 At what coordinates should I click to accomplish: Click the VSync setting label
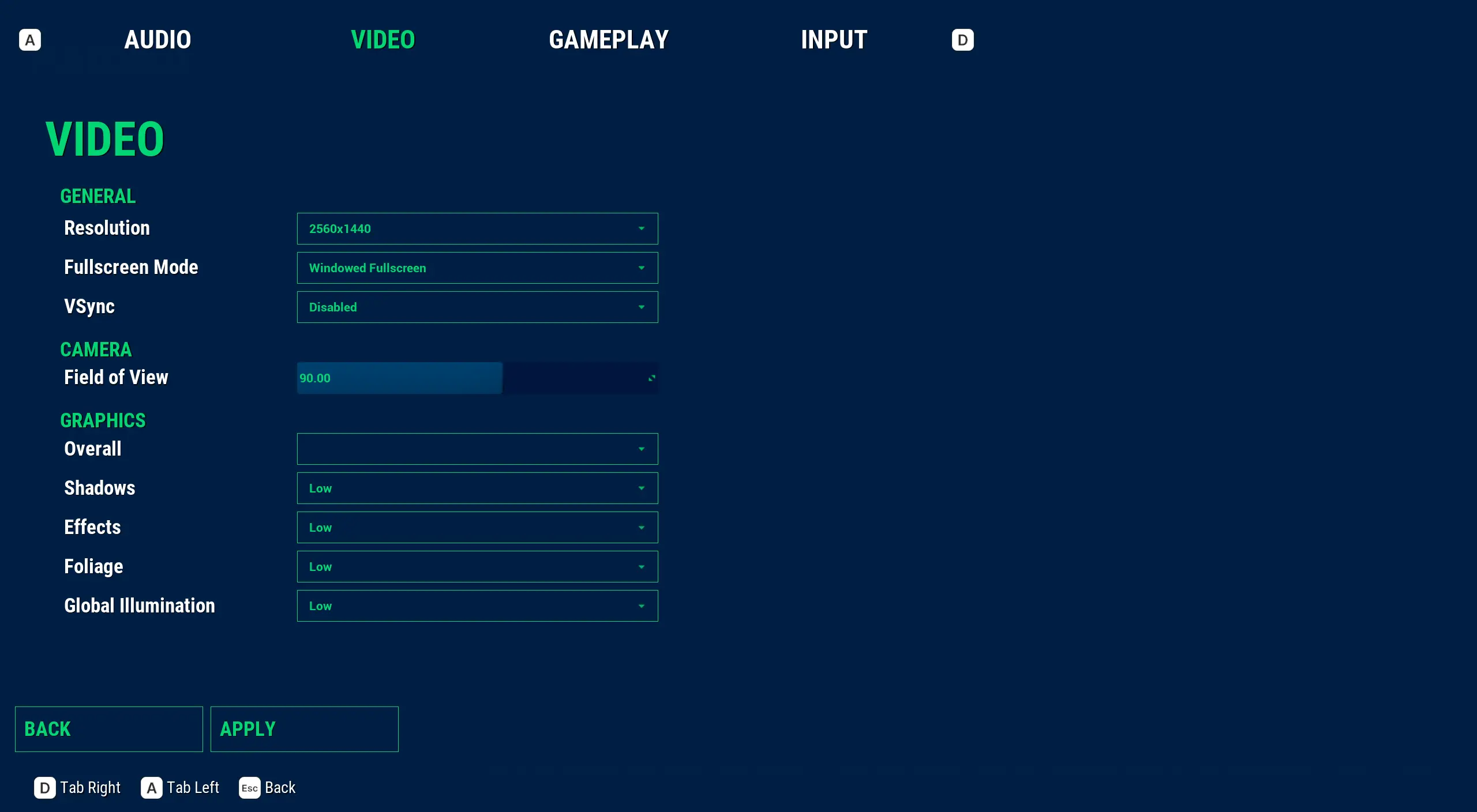coord(89,306)
